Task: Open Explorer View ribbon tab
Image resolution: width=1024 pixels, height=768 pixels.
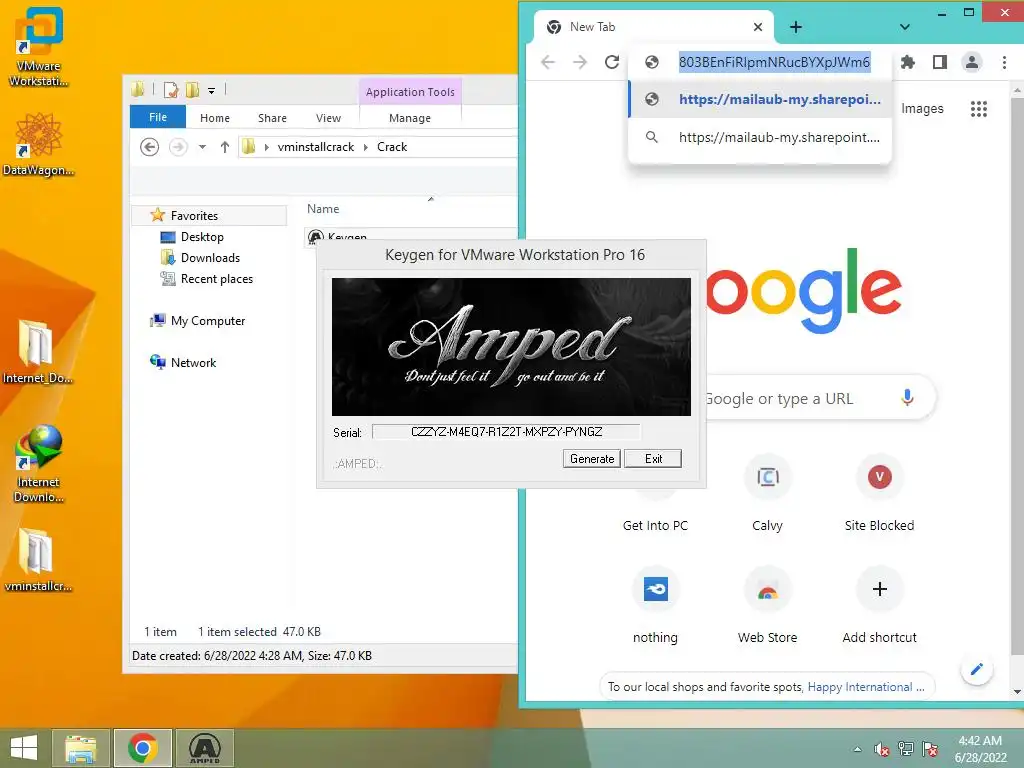Action: pyautogui.click(x=328, y=118)
